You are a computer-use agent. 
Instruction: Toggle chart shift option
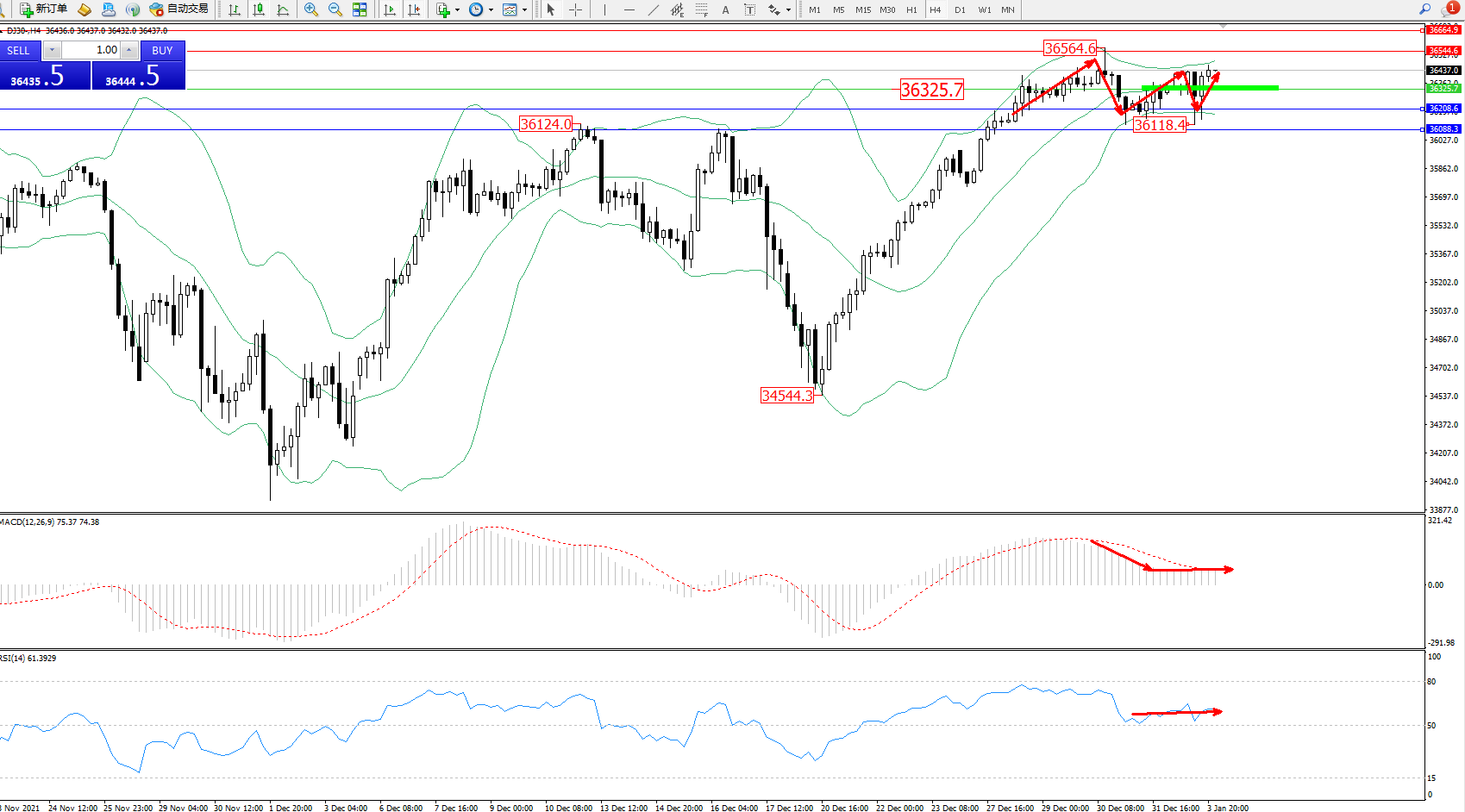click(414, 9)
